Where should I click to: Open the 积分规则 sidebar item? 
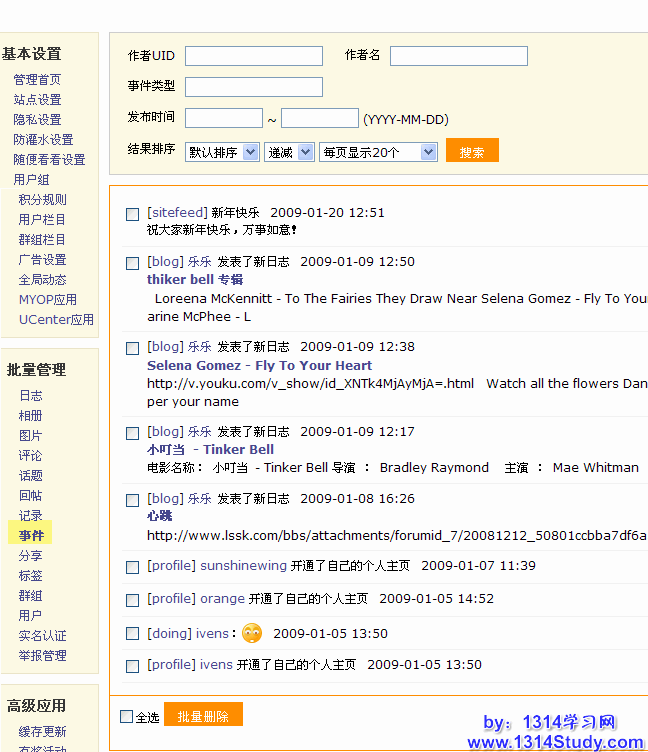click(x=43, y=200)
